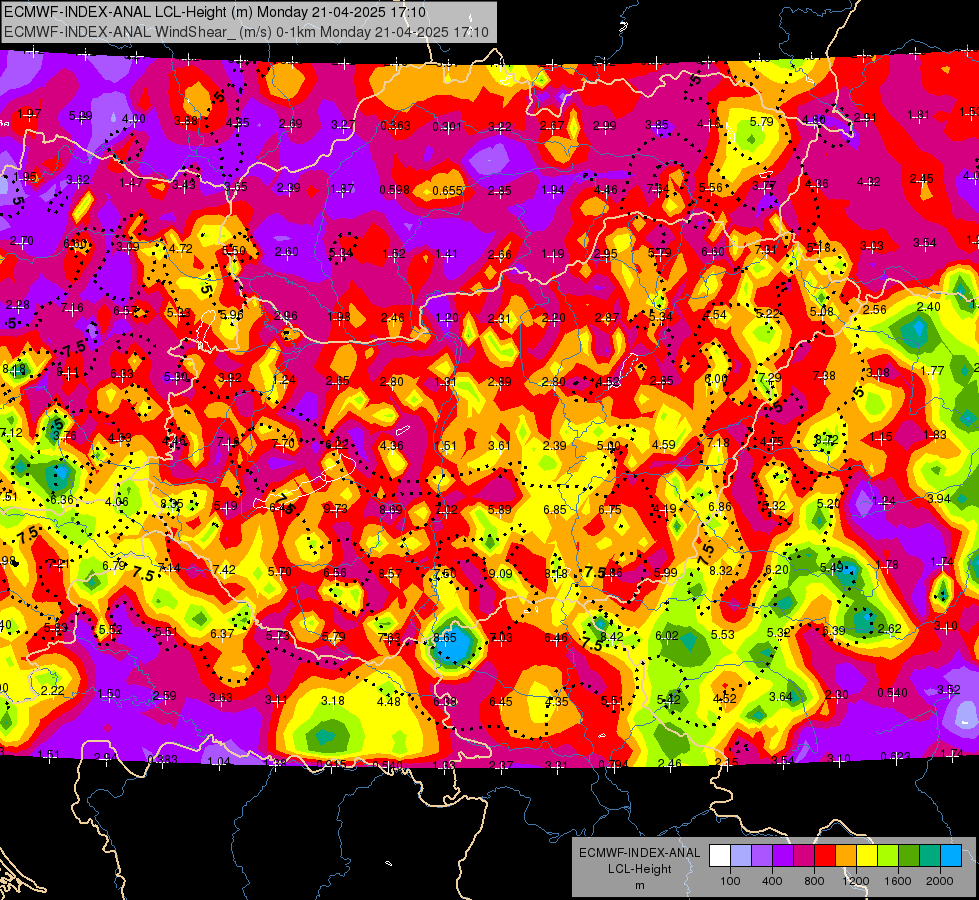Click the grid value 6.85
Screen dimensions: 979x900
click(x=554, y=510)
